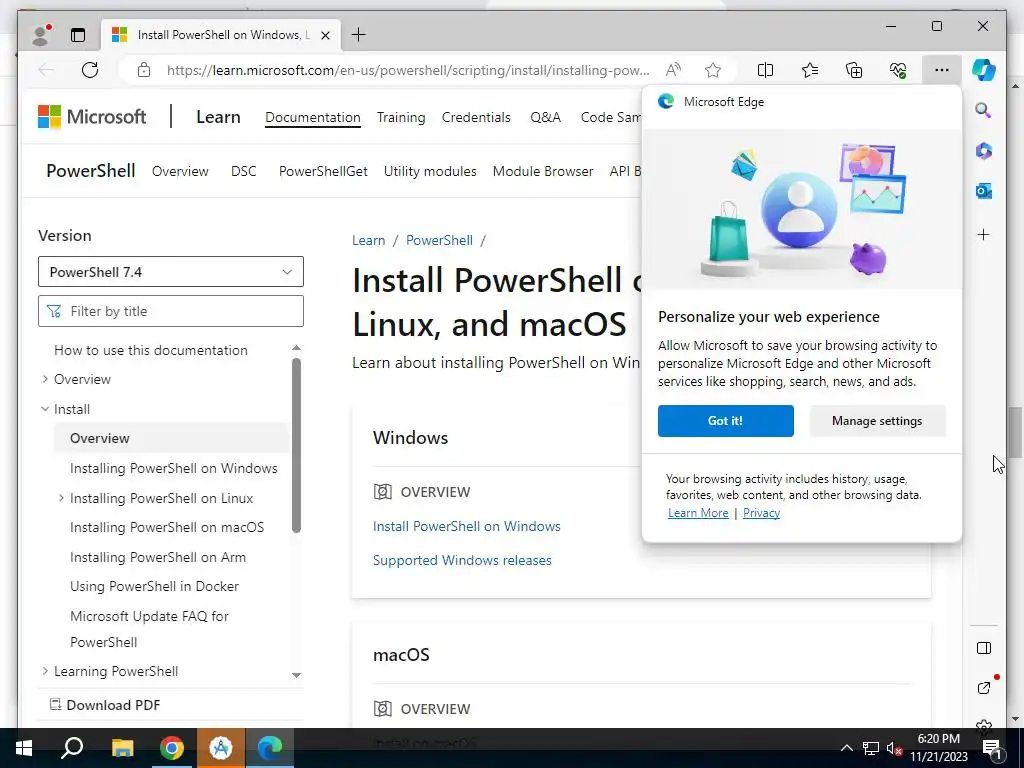Click Filter by title input field
Image resolution: width=1024 pixels, height=768 pixels.
[x=171, y=311]
